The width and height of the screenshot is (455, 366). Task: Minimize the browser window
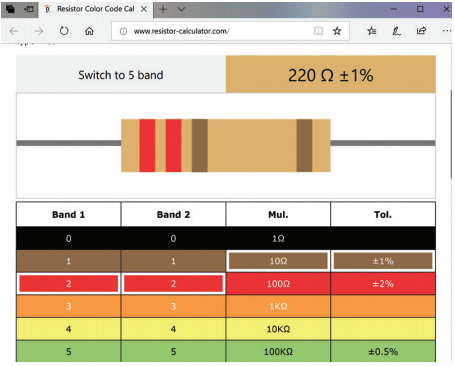(394, 9)
